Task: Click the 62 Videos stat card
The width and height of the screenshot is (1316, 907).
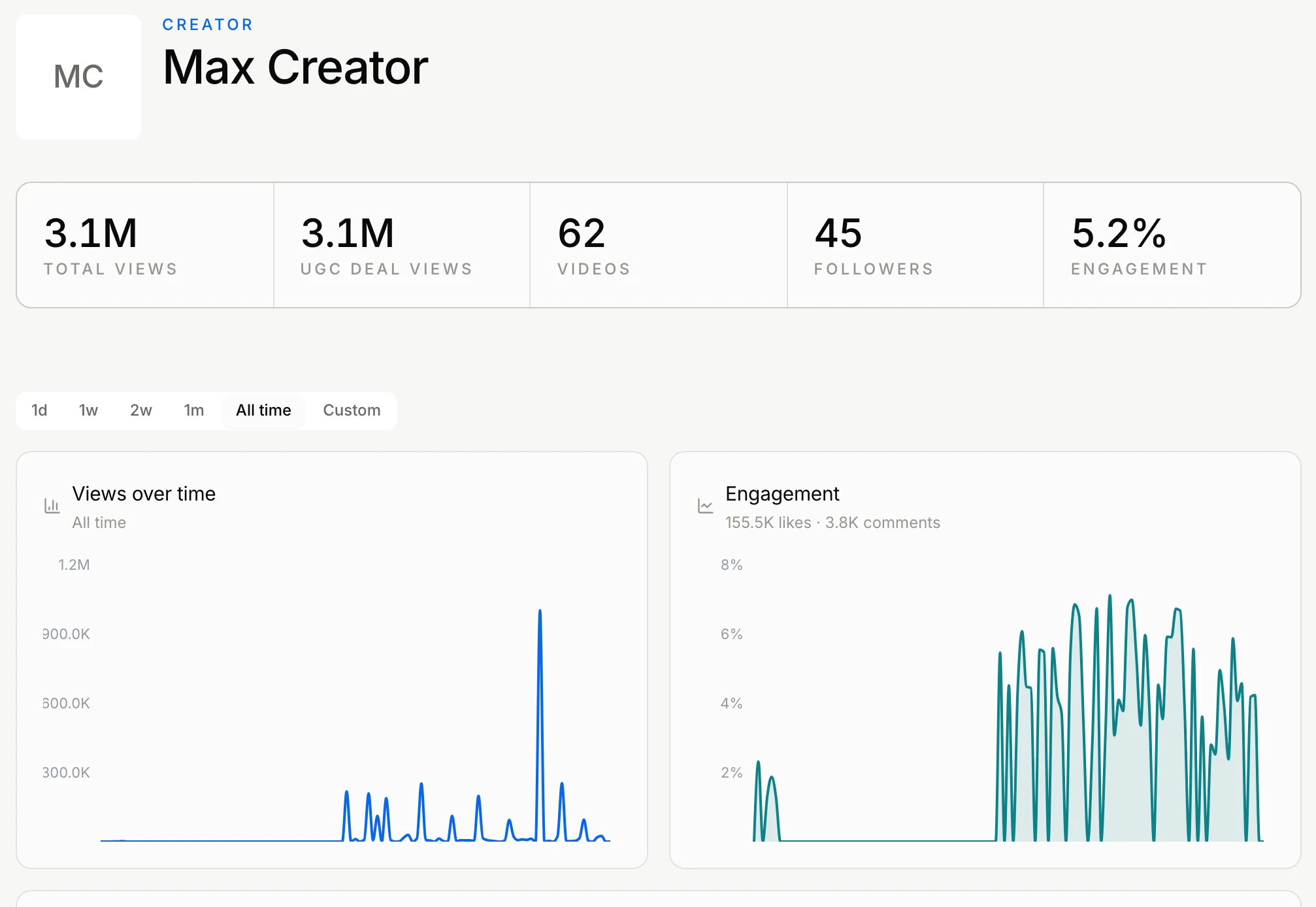Action: click(659, 245)
